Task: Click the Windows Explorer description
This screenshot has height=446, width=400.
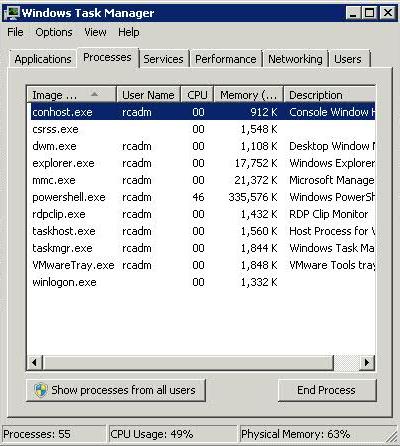Action: click(332, 163)
